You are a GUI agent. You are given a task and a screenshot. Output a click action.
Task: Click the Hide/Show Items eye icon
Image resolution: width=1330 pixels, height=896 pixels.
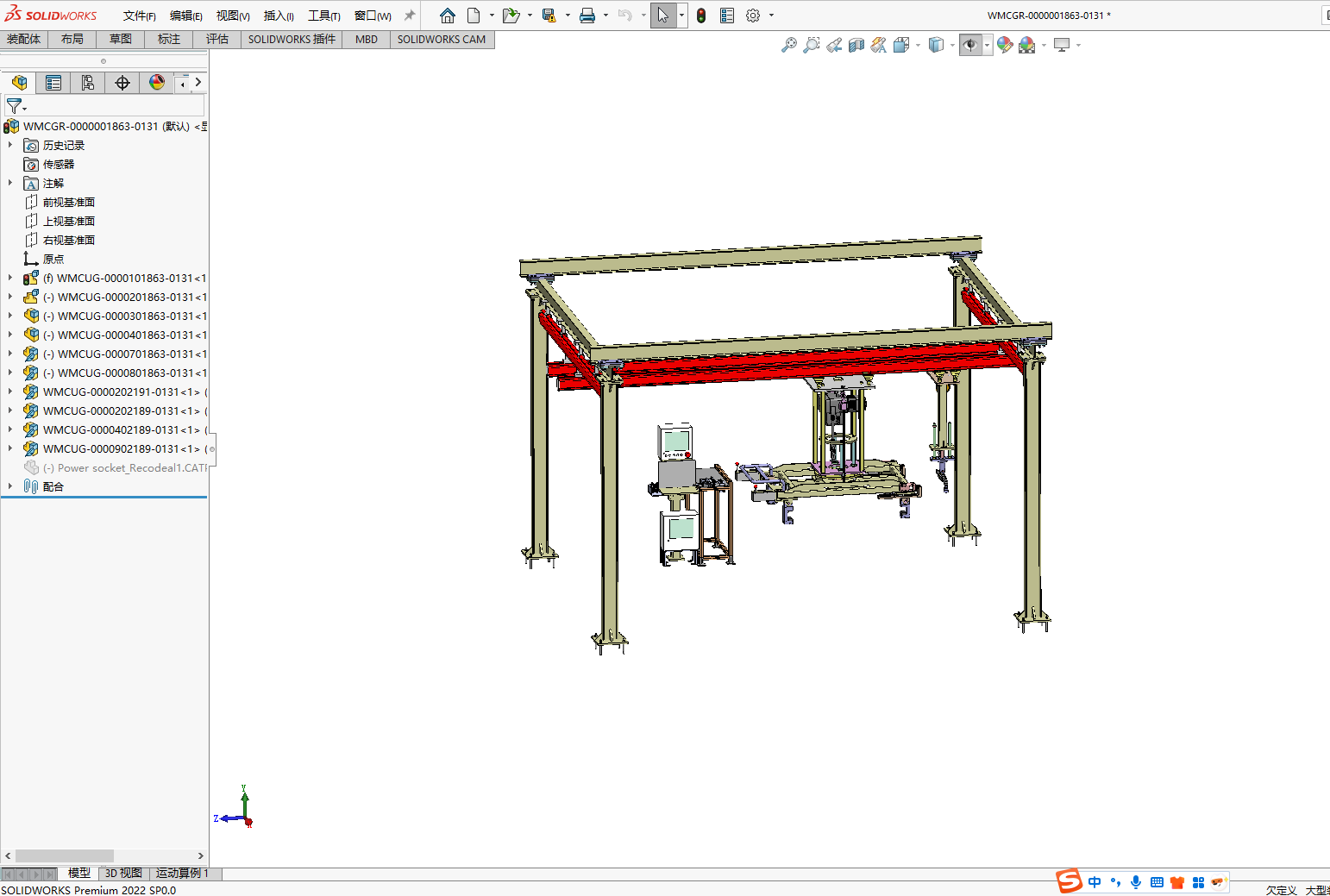(x=971, y=45)
